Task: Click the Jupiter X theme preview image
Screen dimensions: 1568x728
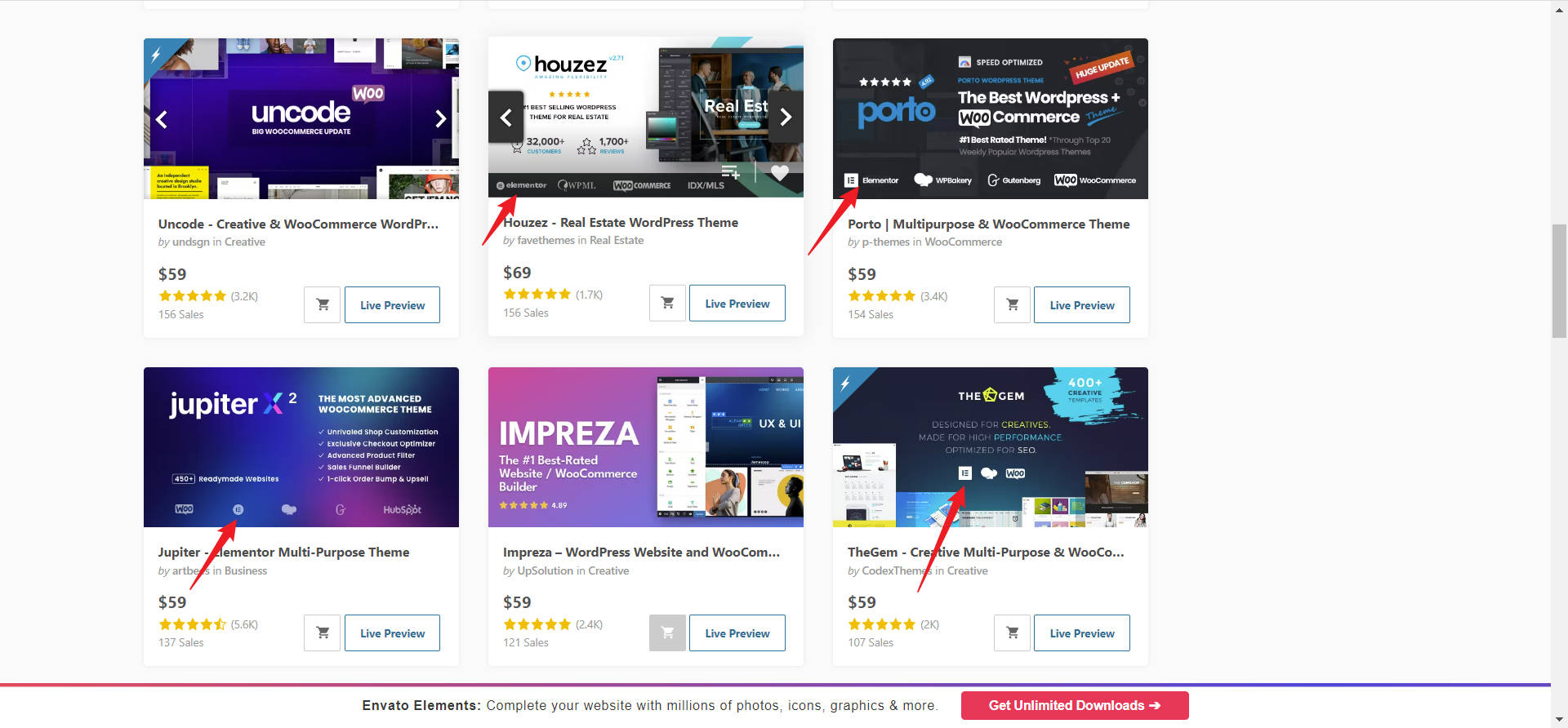Action: click(301, 447)
